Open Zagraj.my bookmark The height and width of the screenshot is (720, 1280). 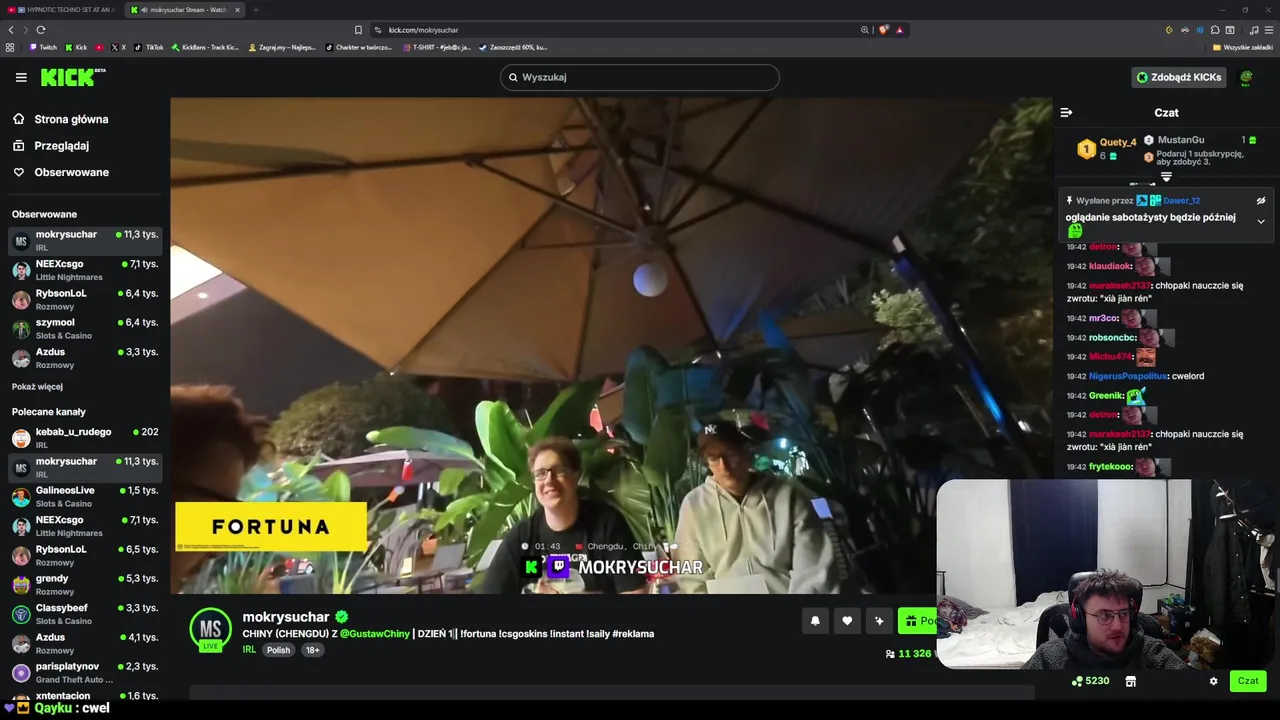(x=282, y=47)
